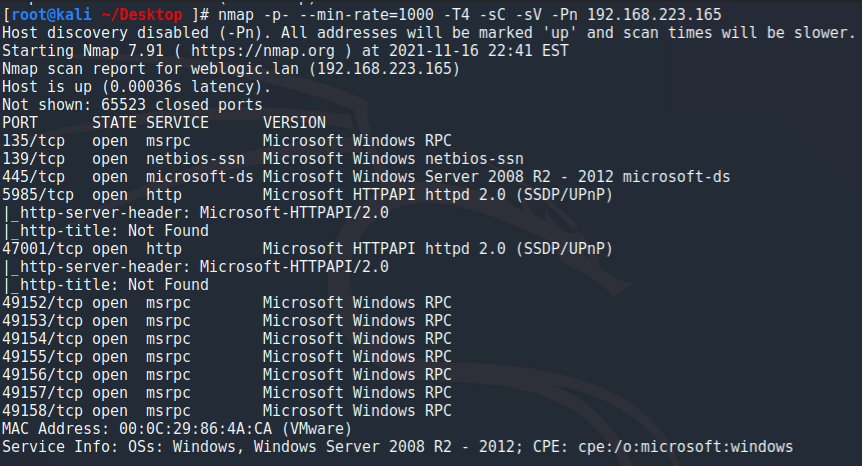Screen dimensions: 862x466
Task: Select the 47001/tcp http line
Action: point(307,249)
